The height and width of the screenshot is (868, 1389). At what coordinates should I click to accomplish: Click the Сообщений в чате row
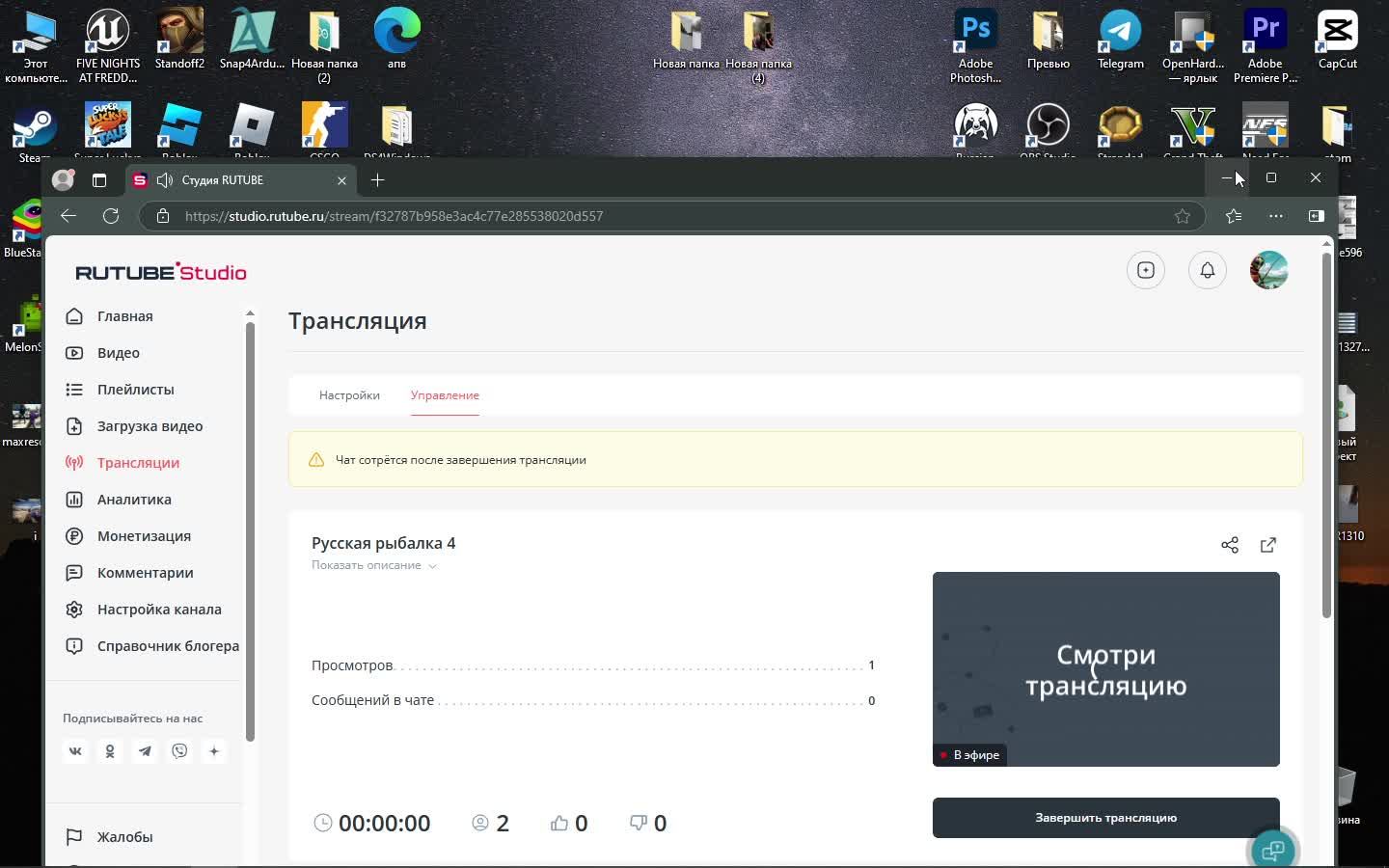click(593, 700)
